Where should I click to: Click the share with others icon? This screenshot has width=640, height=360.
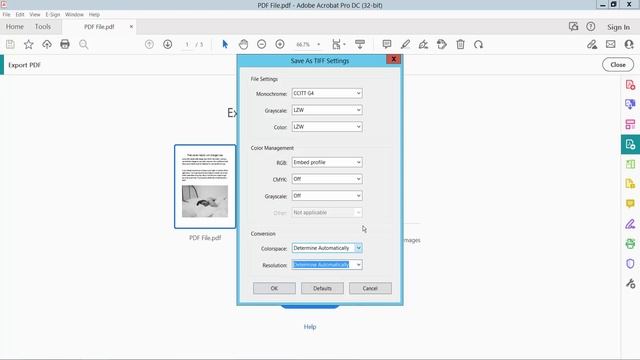tap(629, 44)
